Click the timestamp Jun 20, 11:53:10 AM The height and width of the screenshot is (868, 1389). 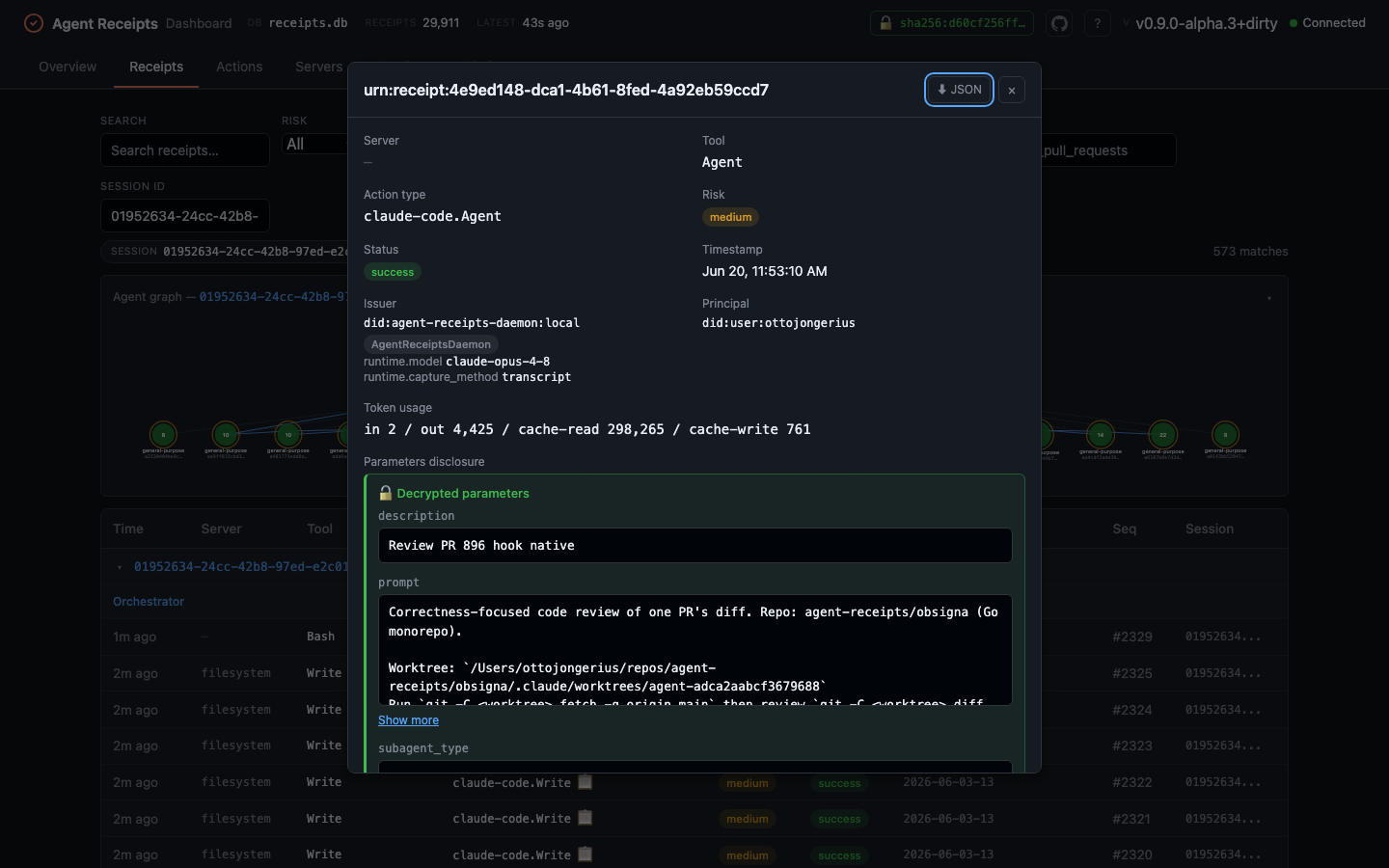[x=765, y=271]
